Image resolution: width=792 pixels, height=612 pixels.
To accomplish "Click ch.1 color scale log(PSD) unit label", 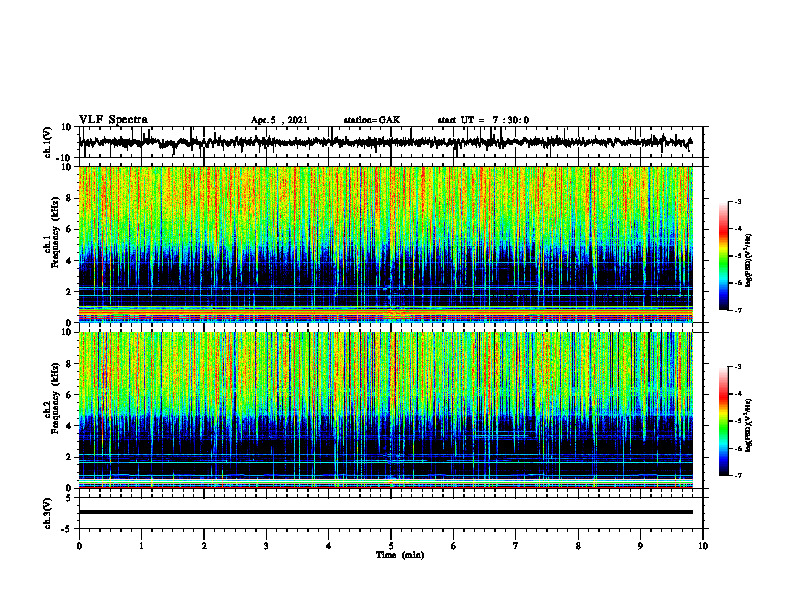I will coord(750,261).
